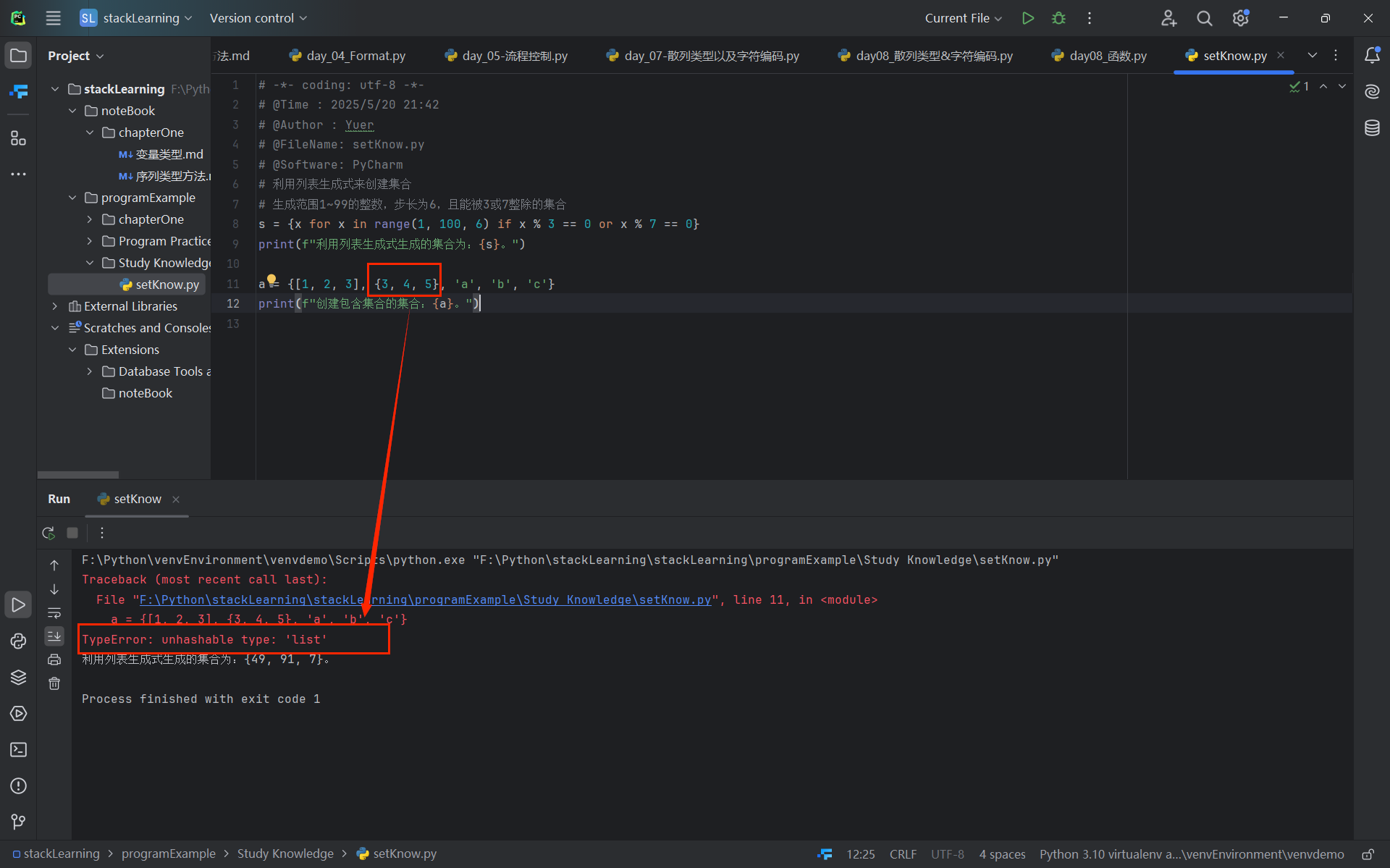Open the Version control menu

click(258, 18)
